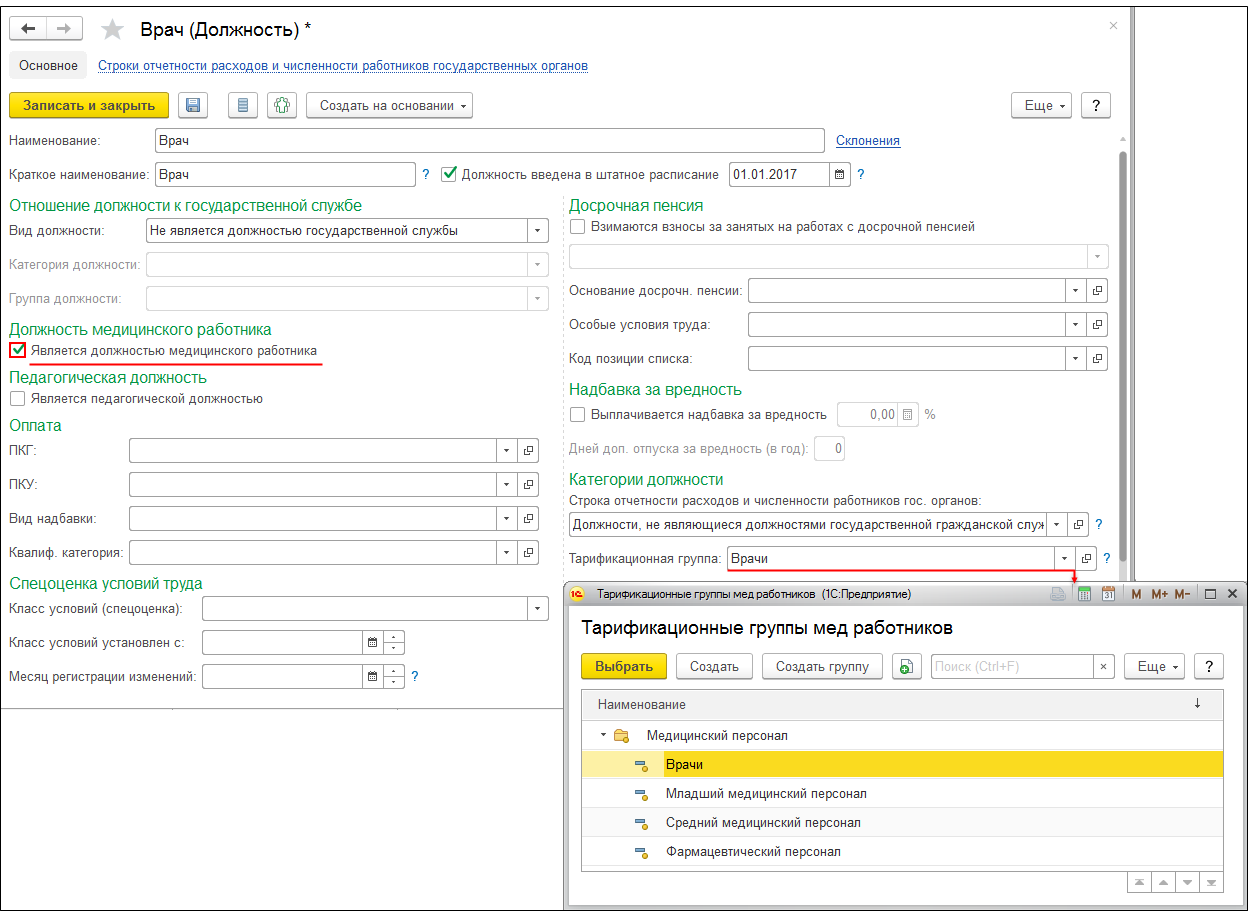Open Особые условия труда linked item
The width and height of the screenshot is (1248, 911).
[1098, 324]
